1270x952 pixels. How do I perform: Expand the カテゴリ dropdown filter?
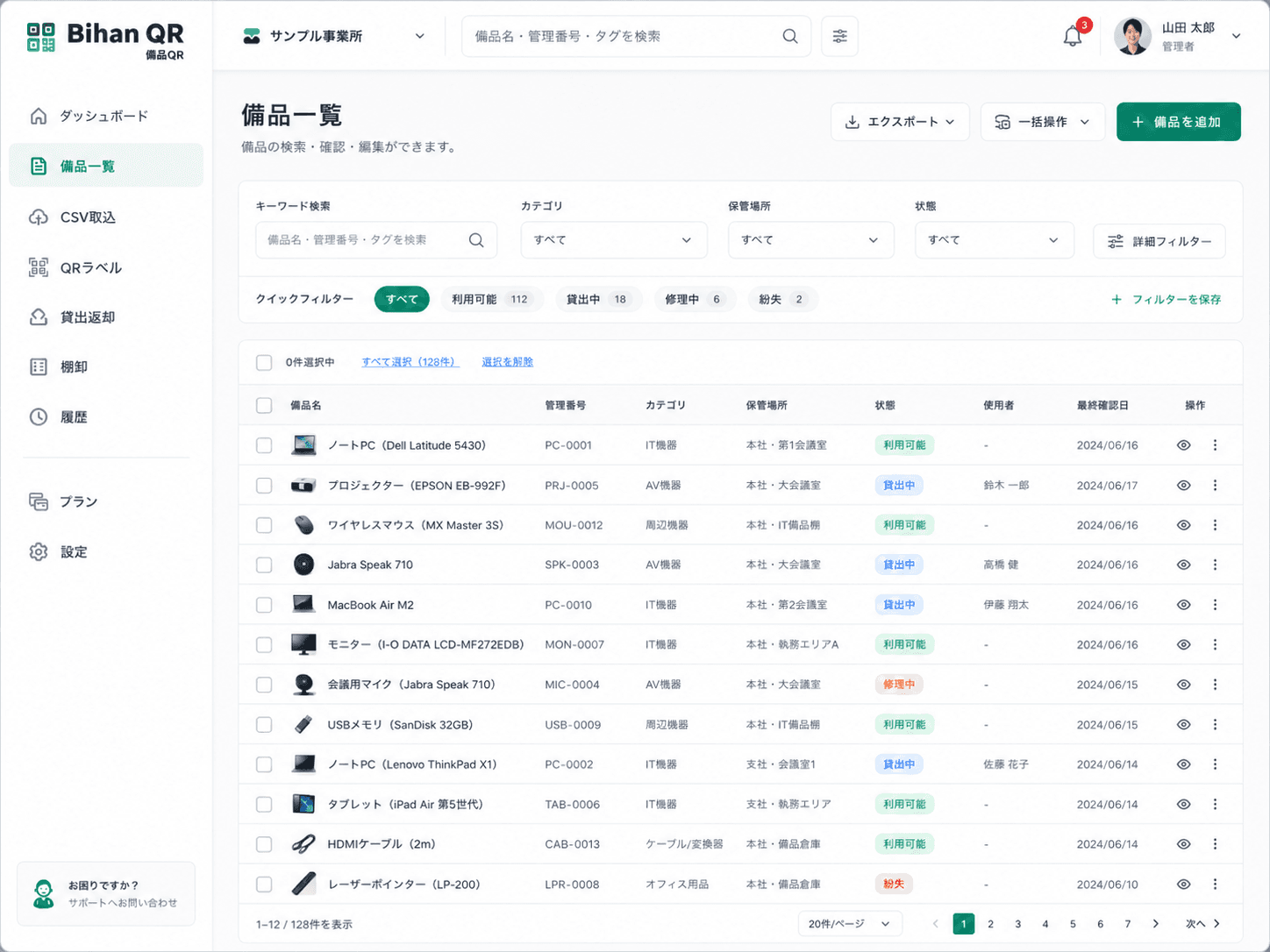click(x=614, y=240)
